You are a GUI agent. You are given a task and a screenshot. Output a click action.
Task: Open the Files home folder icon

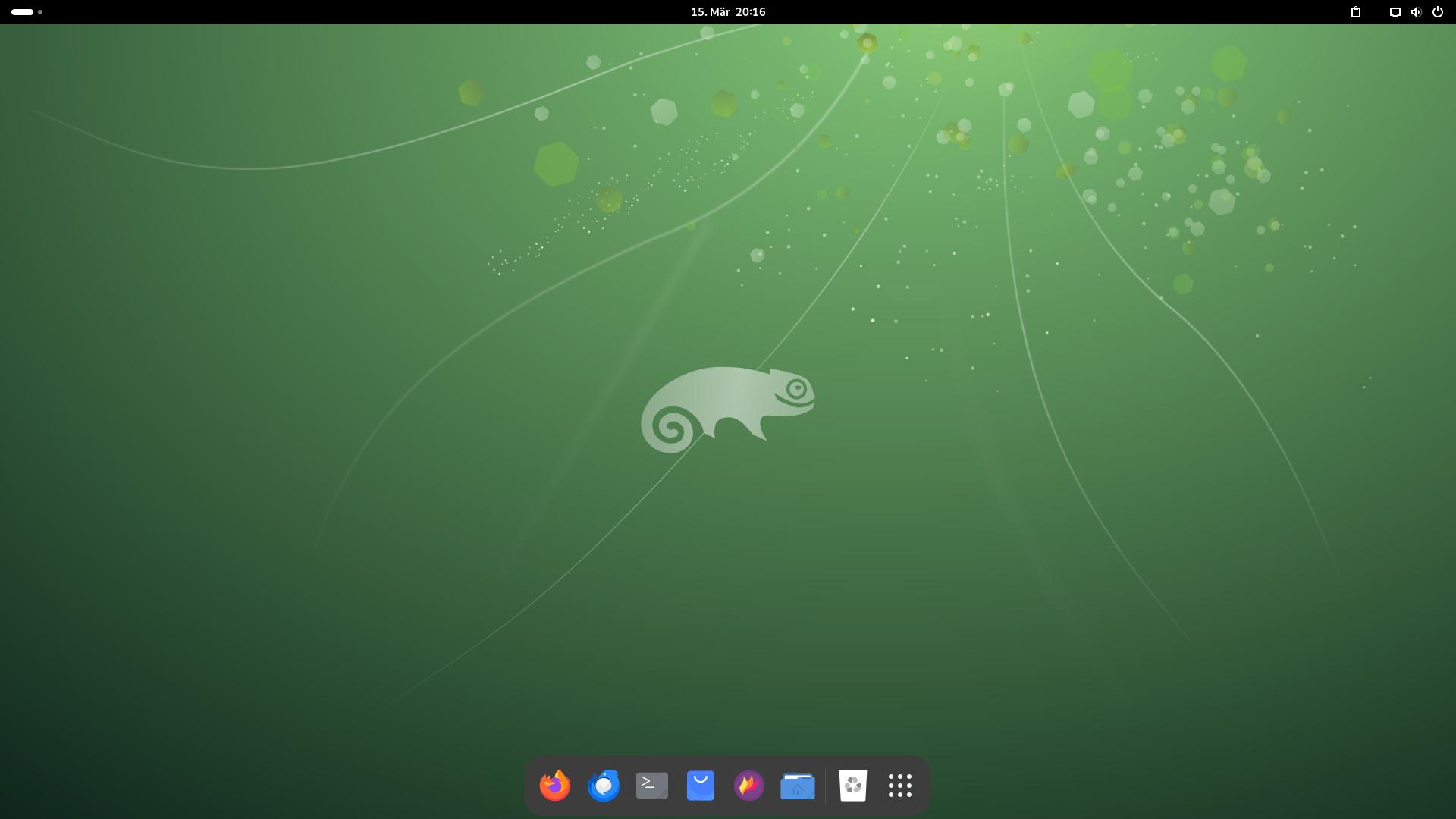point(798,786)
